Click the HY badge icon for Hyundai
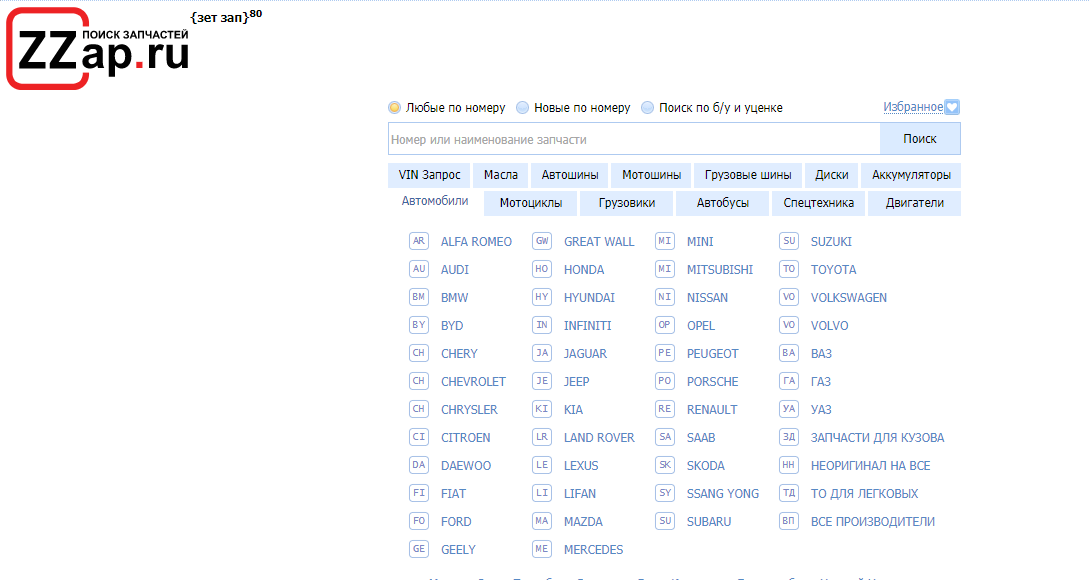This screenshot has height=580, width=1089. point(542,297)
